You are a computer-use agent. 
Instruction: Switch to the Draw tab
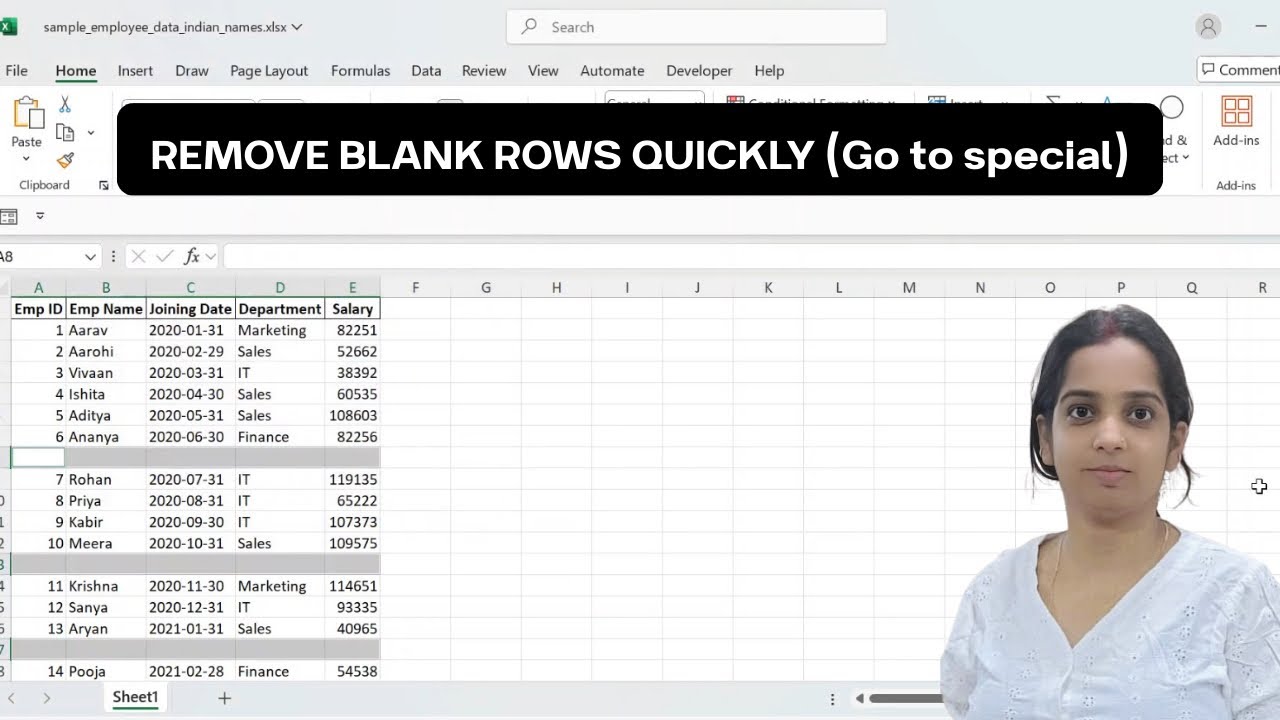pos(192,70)
